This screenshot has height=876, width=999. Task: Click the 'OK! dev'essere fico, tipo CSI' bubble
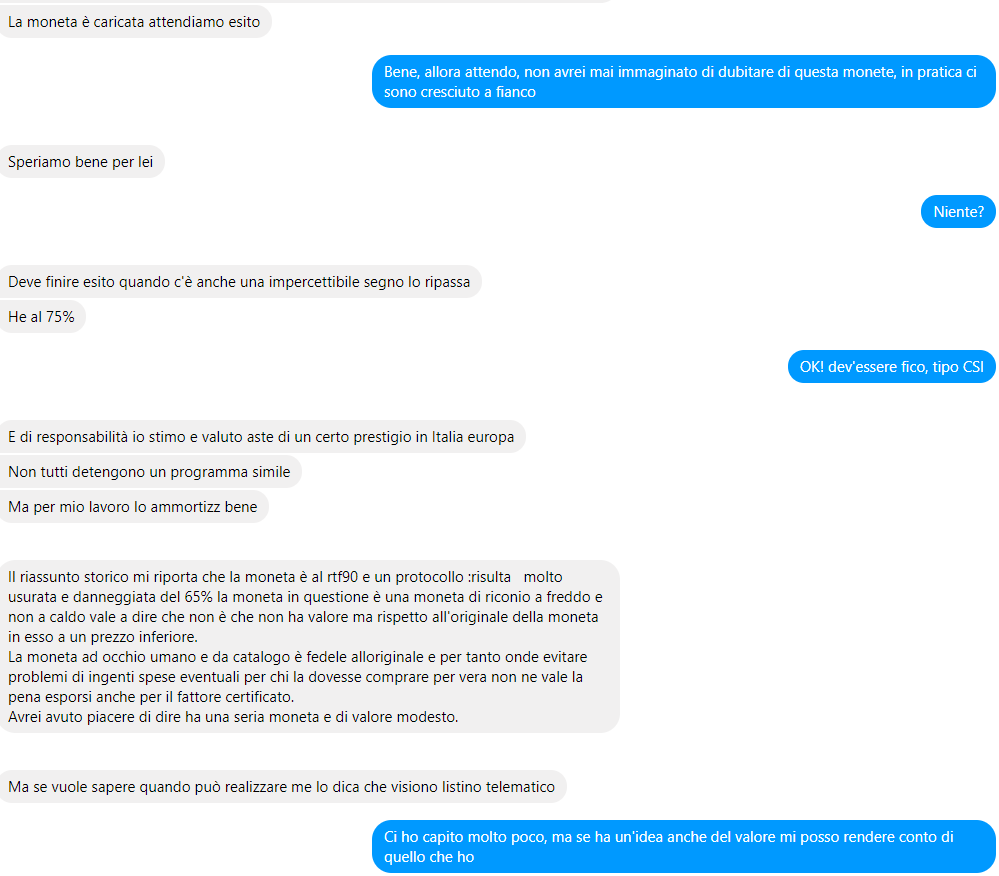coord(891,367)
